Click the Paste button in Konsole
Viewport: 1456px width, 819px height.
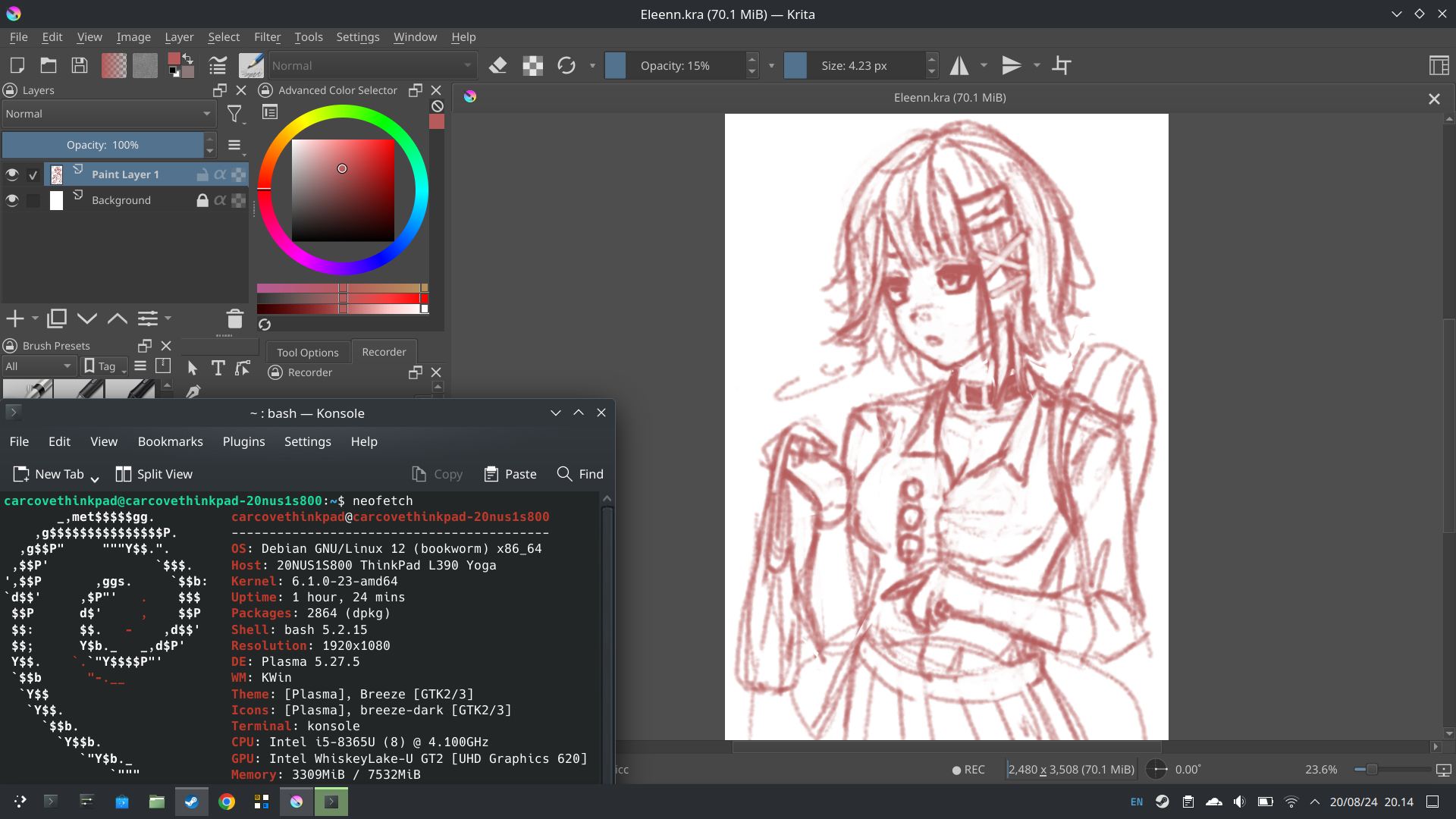[510, 474]
